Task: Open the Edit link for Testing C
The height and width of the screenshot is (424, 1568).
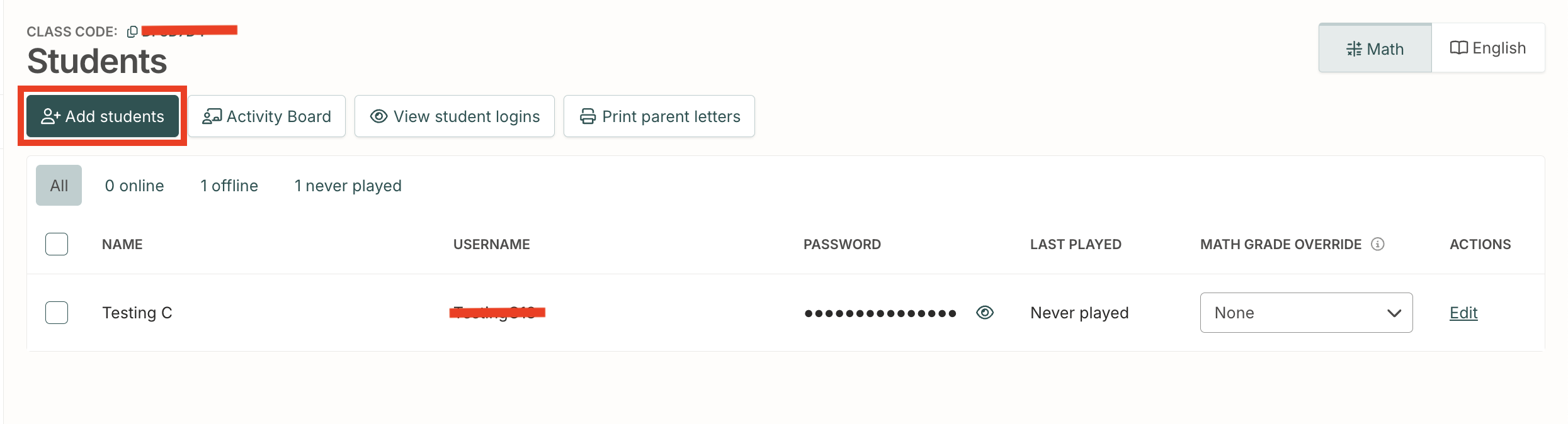Action: (1463, 313)
